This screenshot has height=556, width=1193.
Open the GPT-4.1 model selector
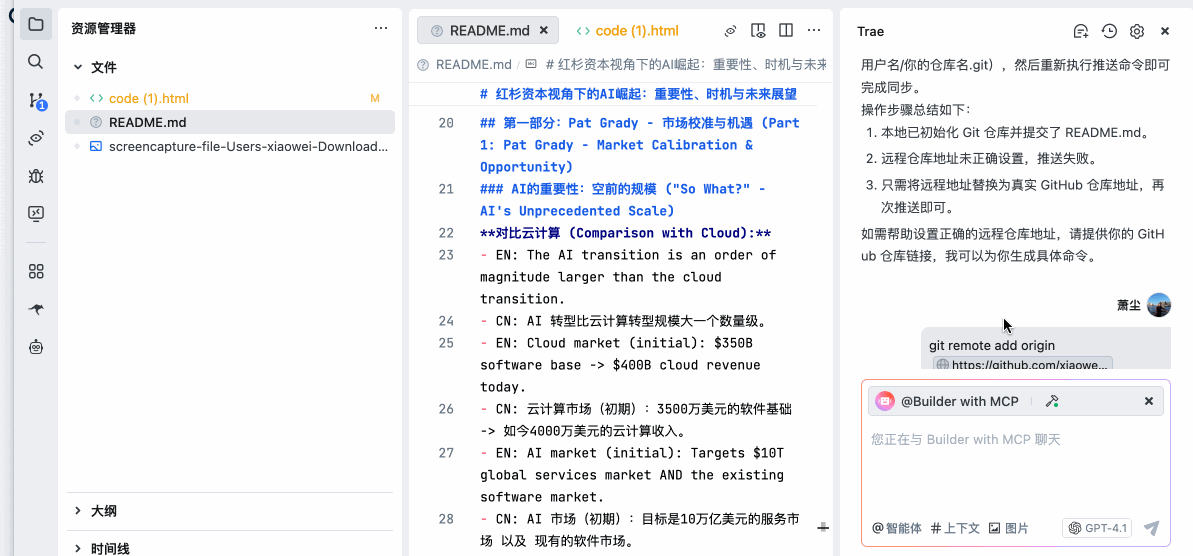tap(1097, 528)
